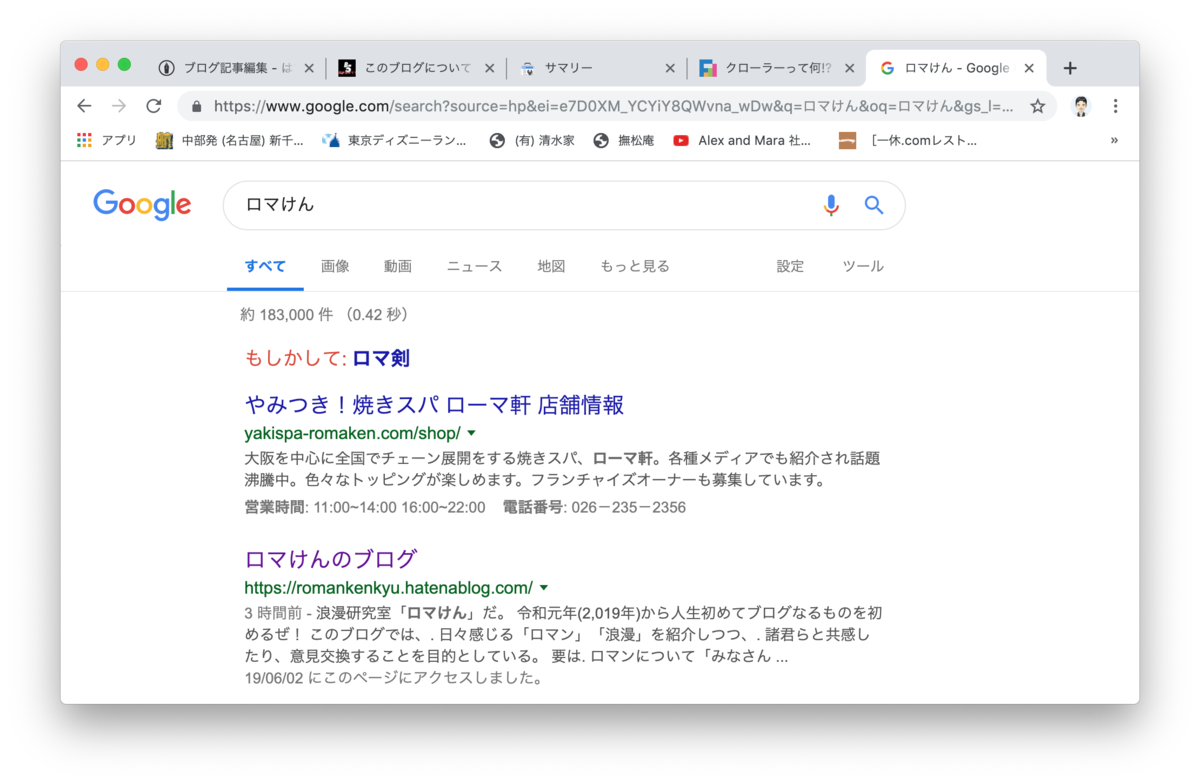Switch to 地図 results
Image resolution: width=1200 pixels, height=784 pixels.
[551, 266]
